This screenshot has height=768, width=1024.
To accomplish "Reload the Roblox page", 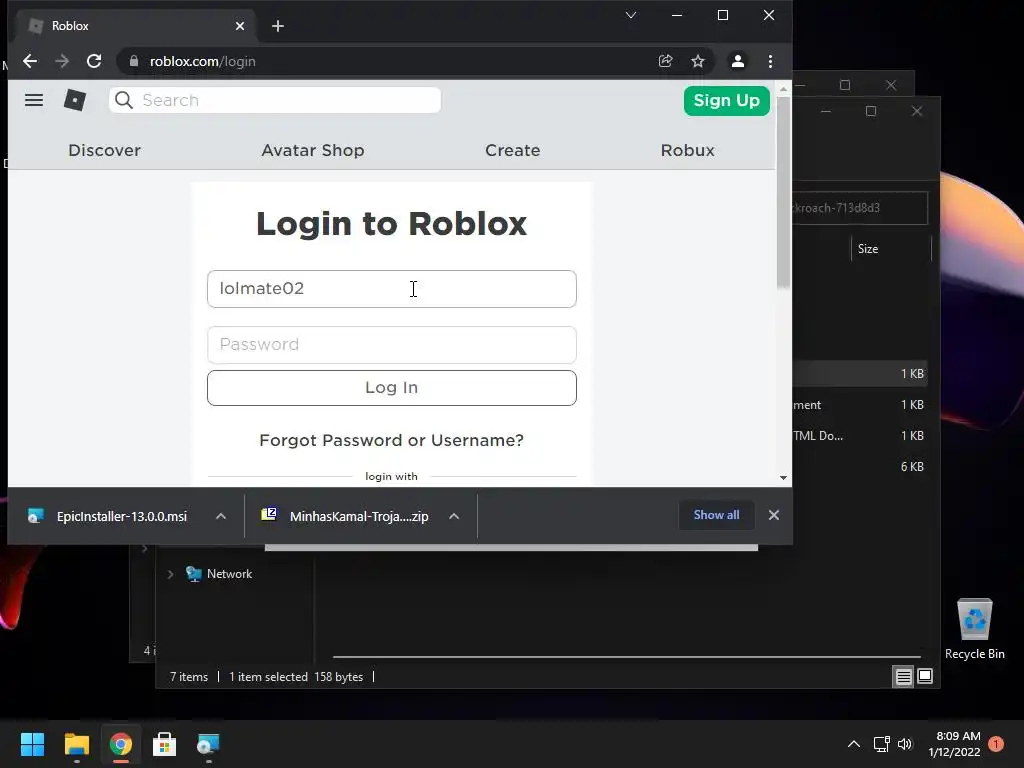I will pos(94,61).
